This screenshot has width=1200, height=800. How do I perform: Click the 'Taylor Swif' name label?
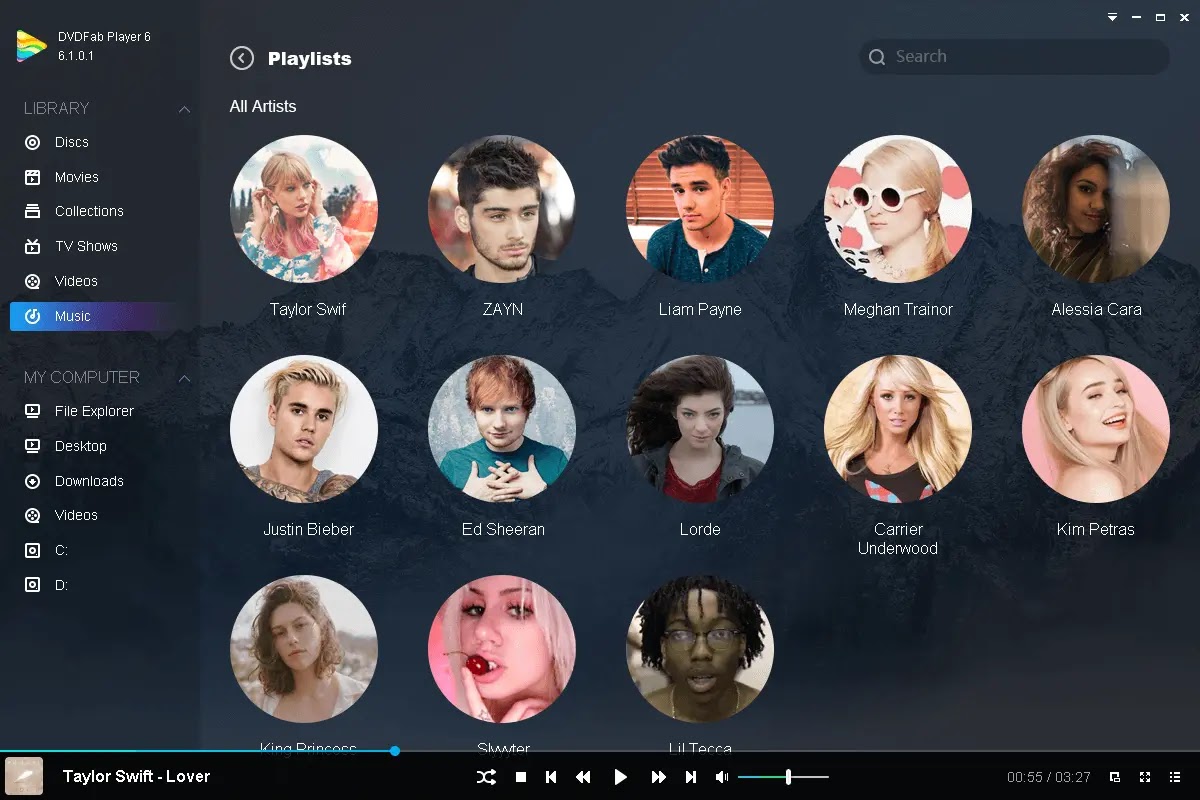tap(308, 309)
